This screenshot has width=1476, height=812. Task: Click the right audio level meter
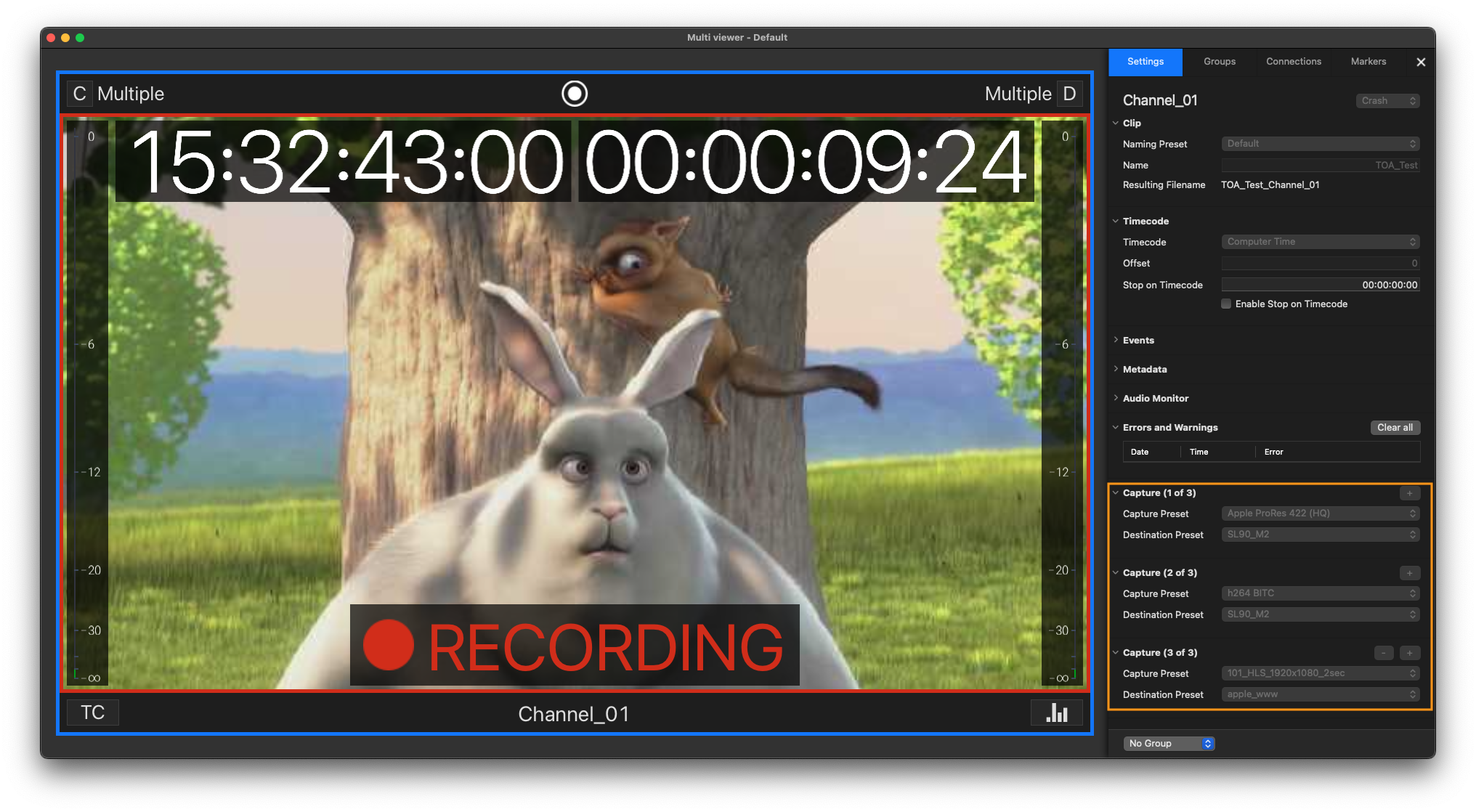click(x=1062, y=404)
